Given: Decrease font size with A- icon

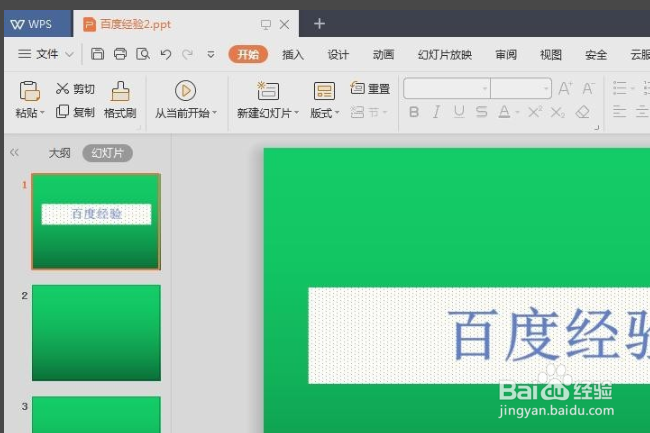Looking at the screenshot, I should pos(588,88).
